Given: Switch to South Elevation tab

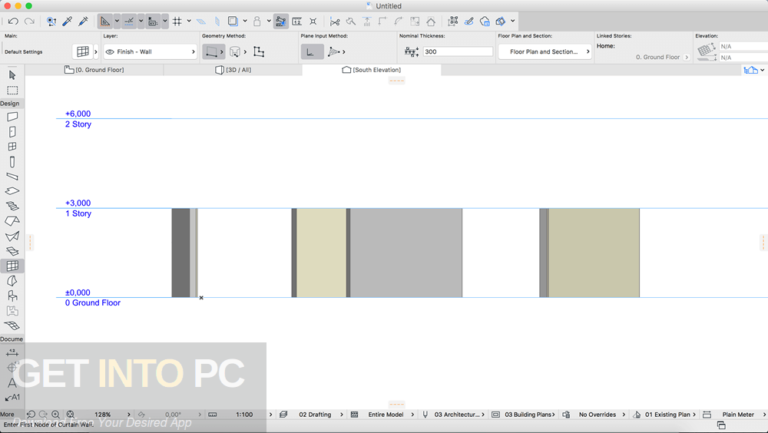Looking at the screenshot, I should pyautogui.click(x=371, y=70).
